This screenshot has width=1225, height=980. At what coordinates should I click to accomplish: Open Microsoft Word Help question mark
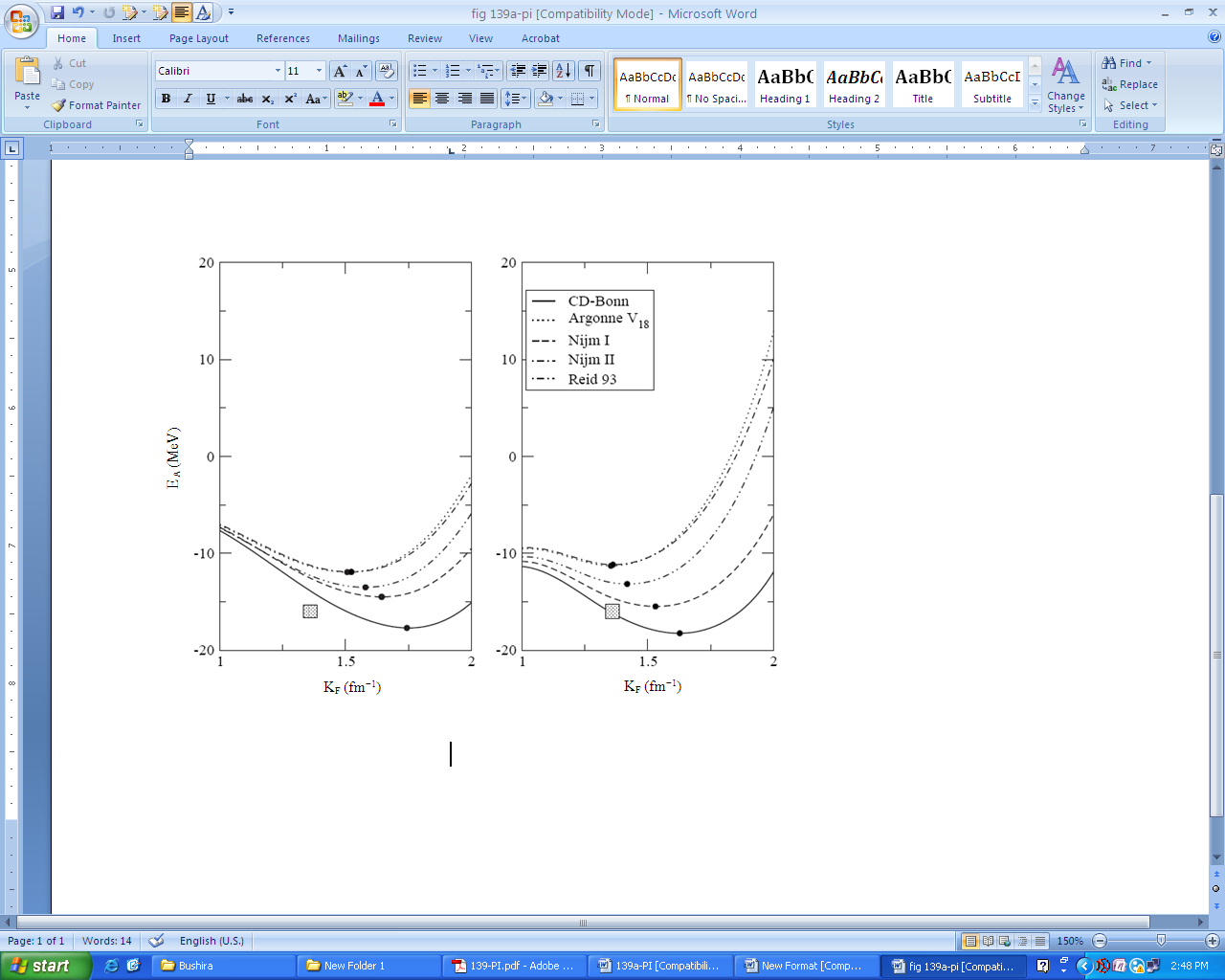1214,38
